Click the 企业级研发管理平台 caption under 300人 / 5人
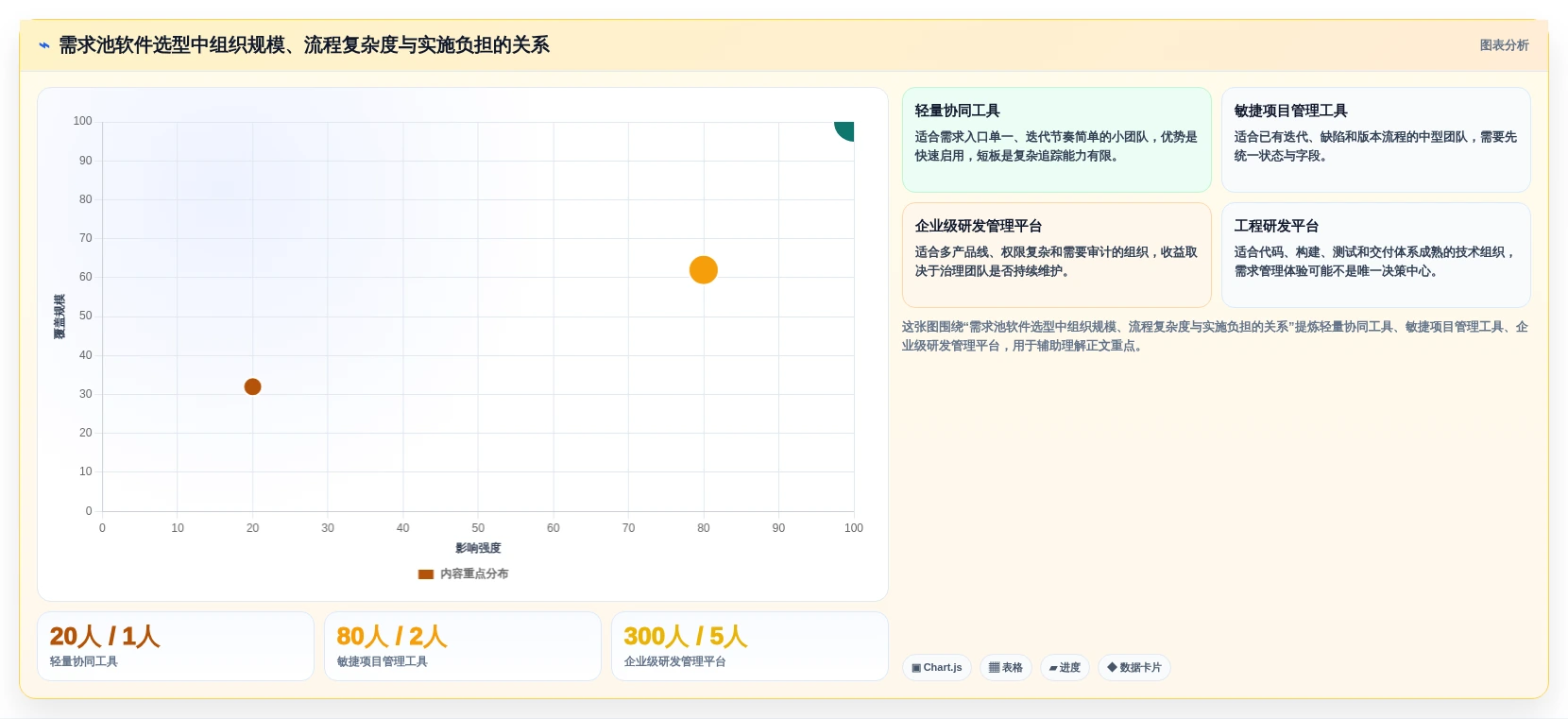The width and height of the screenshot is (1568, 719). coord(675,661)
